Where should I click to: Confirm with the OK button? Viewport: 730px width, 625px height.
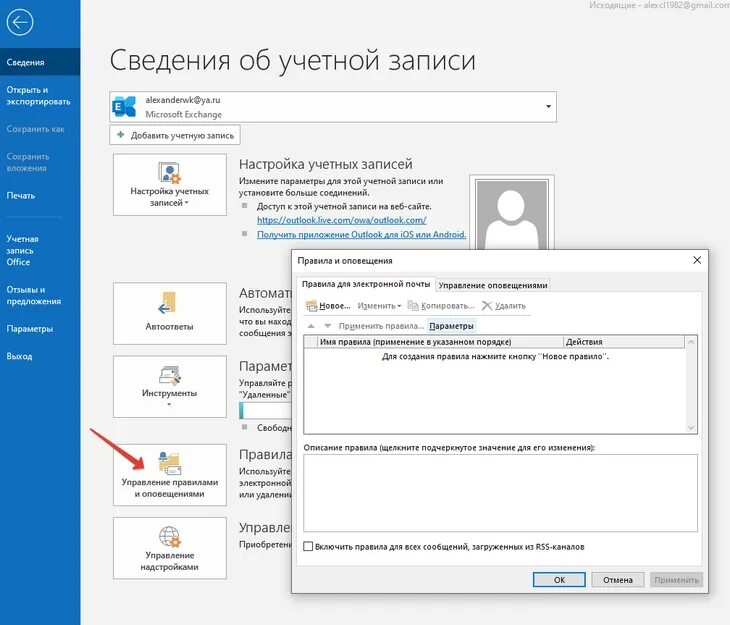(x=559, y=580)
